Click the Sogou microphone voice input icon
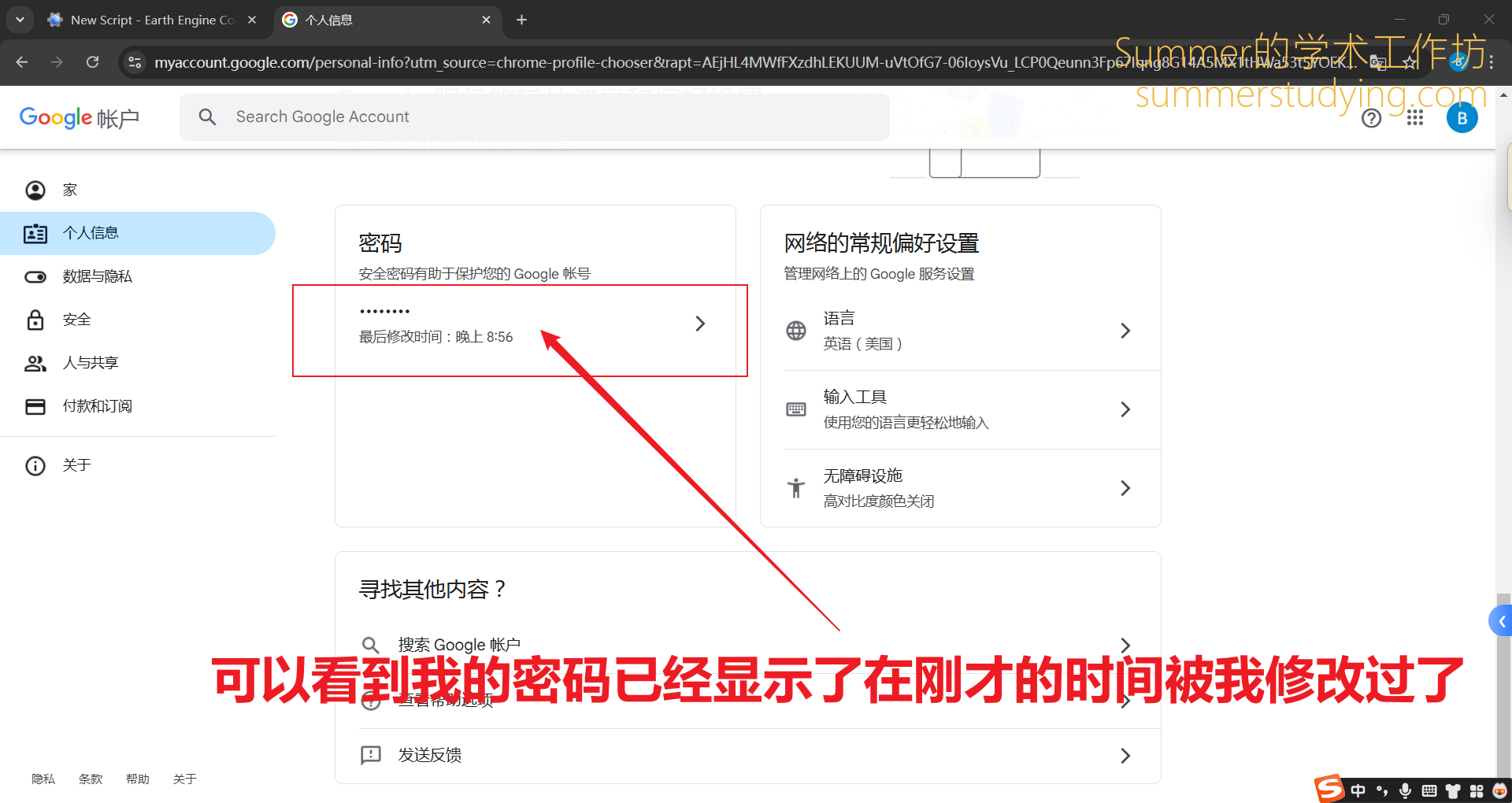 click(1406, 790)
